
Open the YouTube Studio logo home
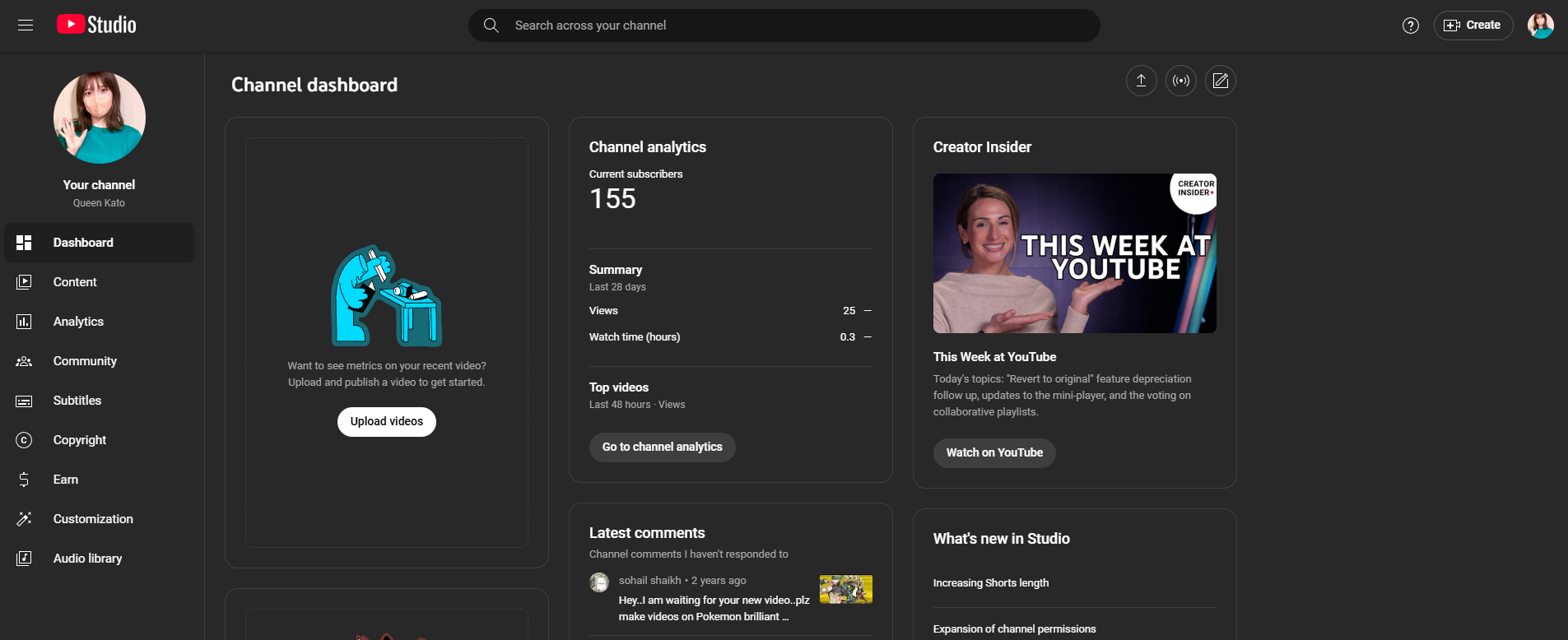[97, 26]
